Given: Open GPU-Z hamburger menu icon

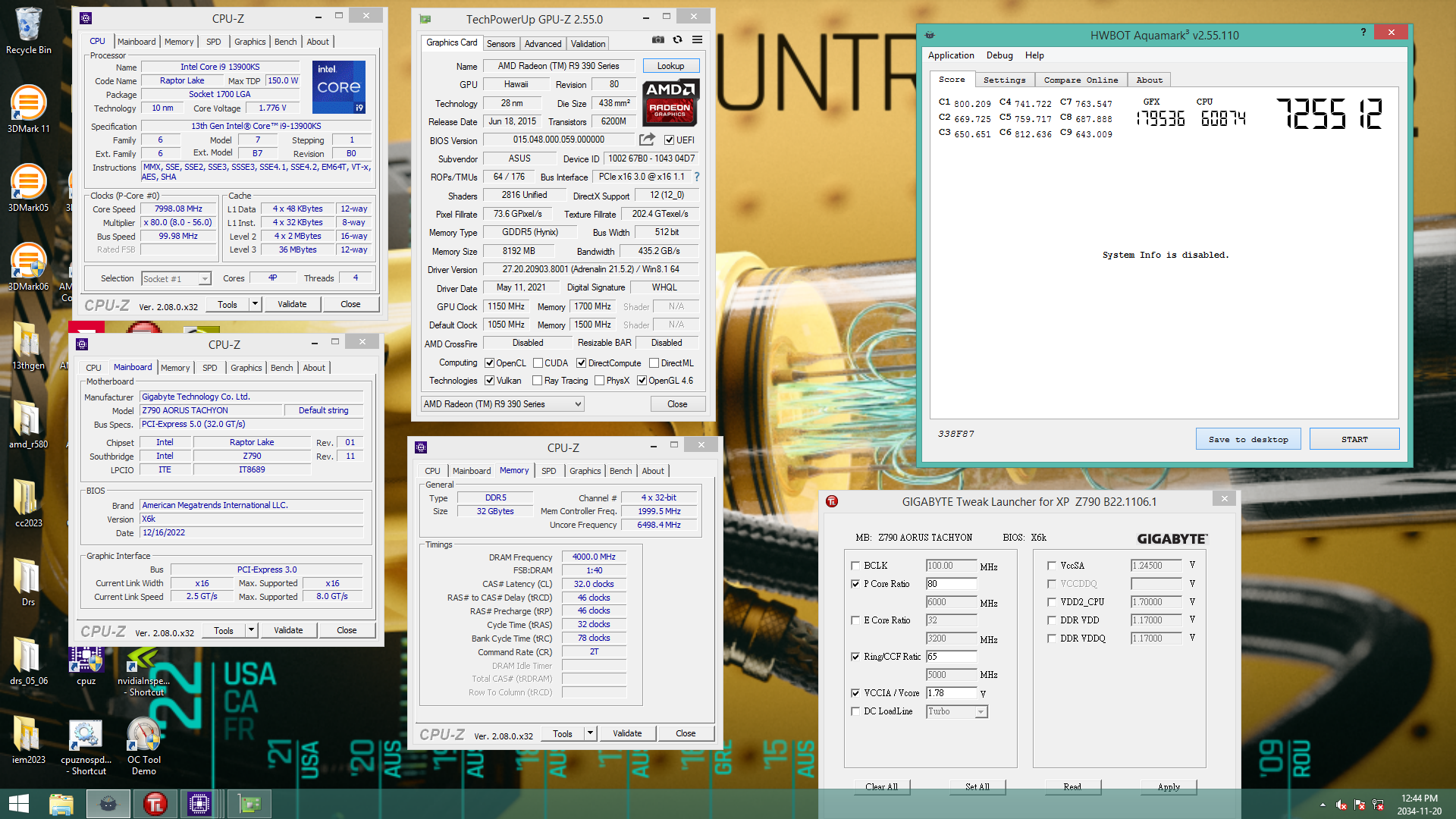Looking at the screenshot, I should (697, 40).
